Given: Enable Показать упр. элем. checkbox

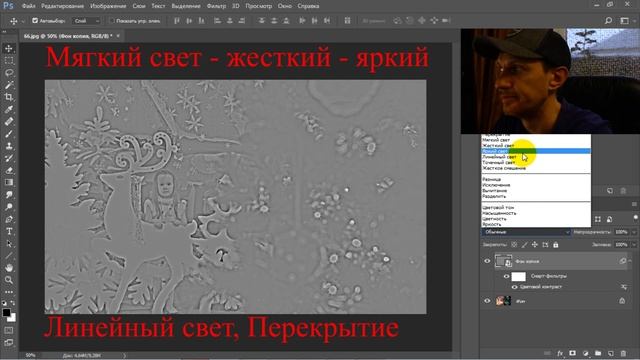Looking at the screenshot, I should click(x=111, y=20).
